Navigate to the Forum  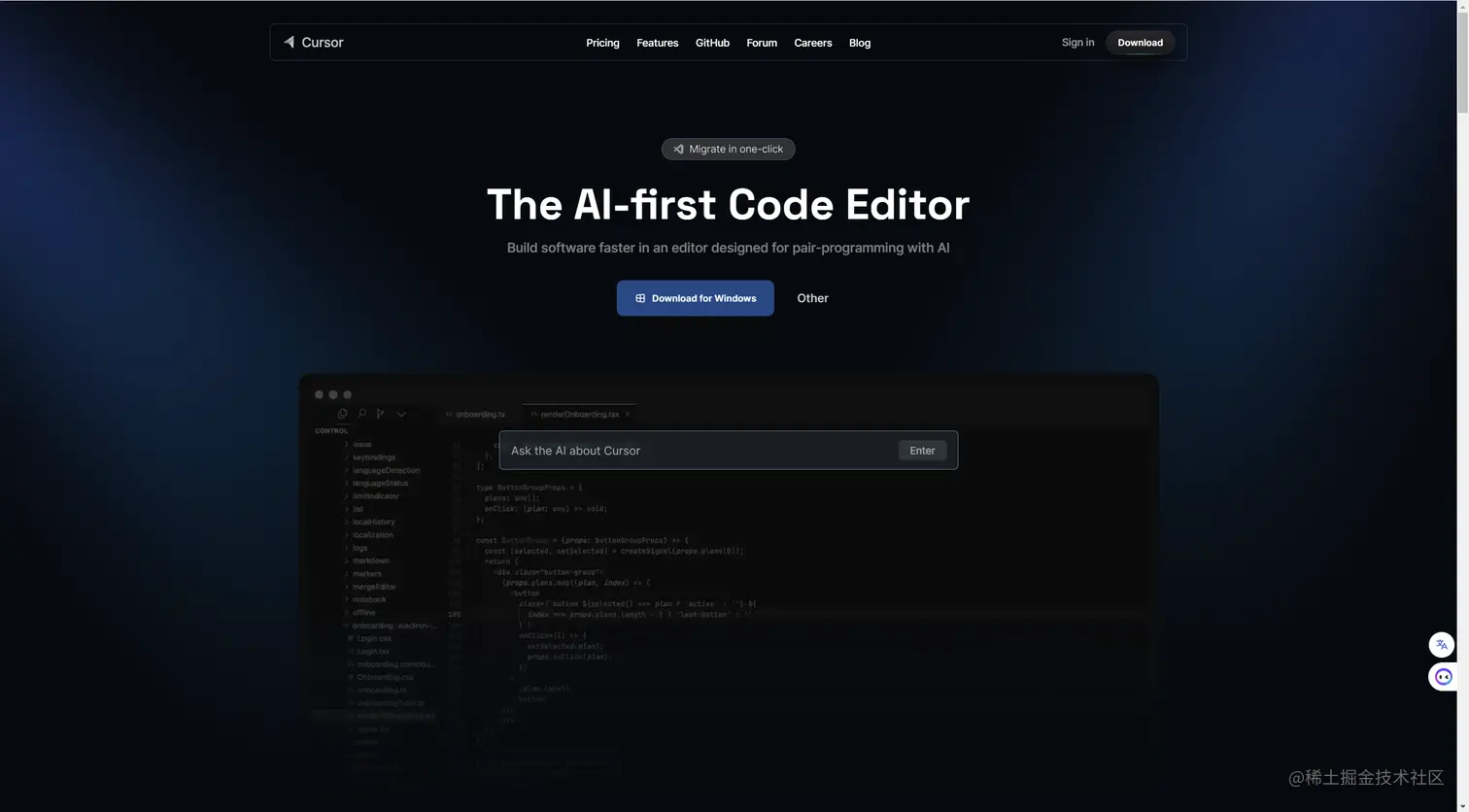pos(762,43)
